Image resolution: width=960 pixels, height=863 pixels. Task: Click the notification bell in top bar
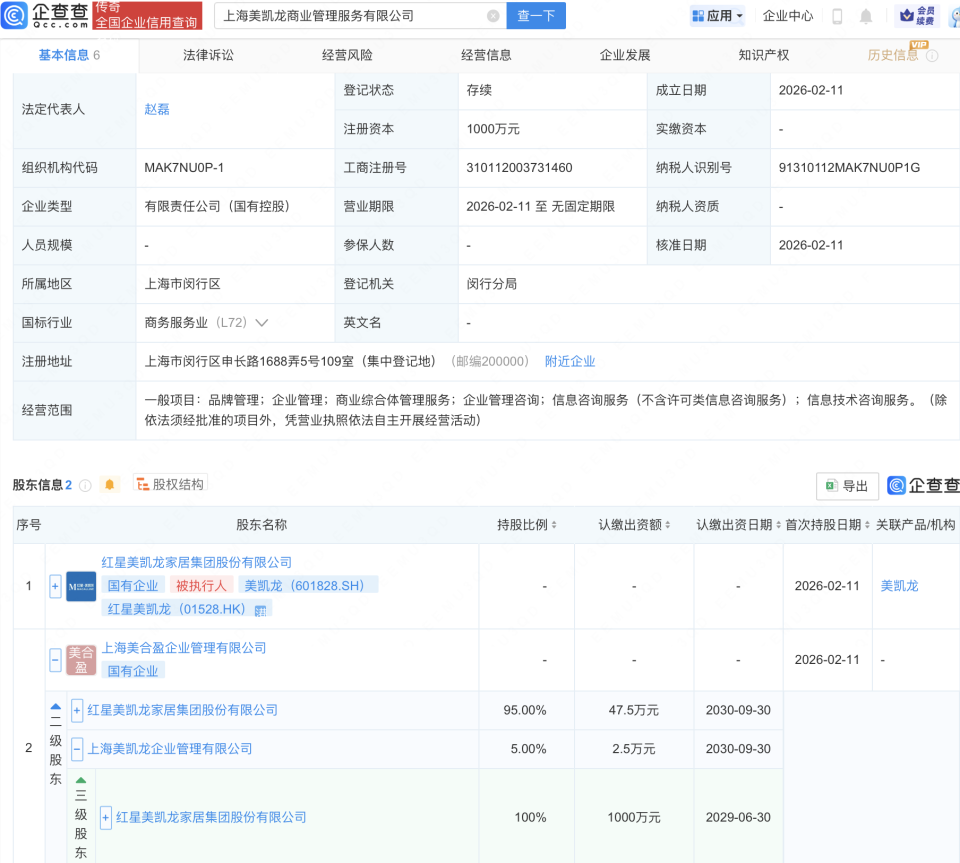[866, 16]
